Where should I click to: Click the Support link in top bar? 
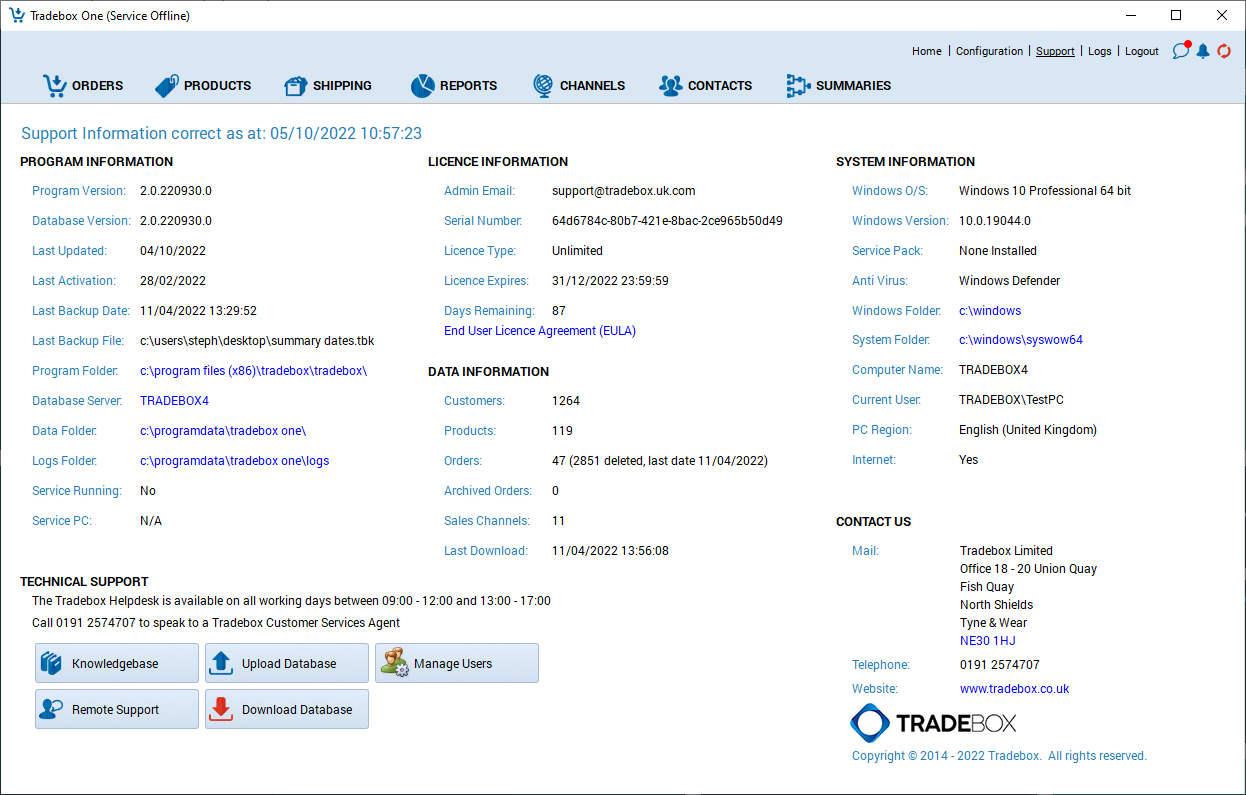coord(1055,51)
